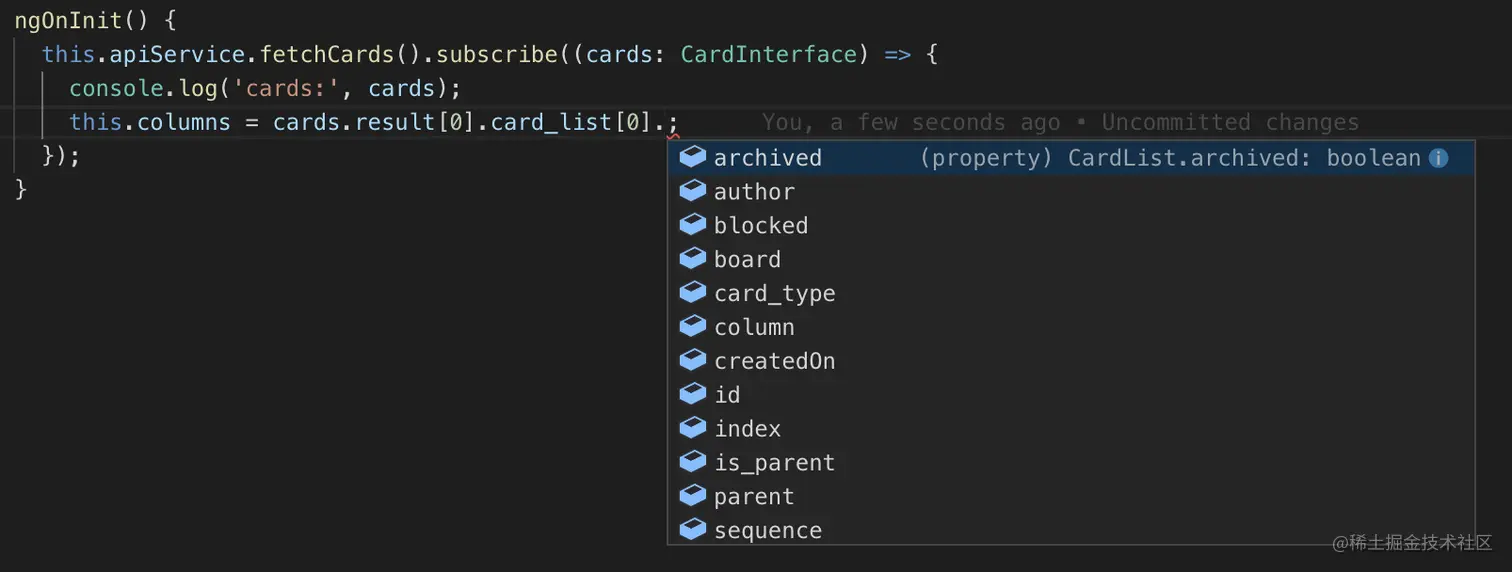Click property cube icon beside sequence
The image size is (1512, 572).
pos(693,531)
